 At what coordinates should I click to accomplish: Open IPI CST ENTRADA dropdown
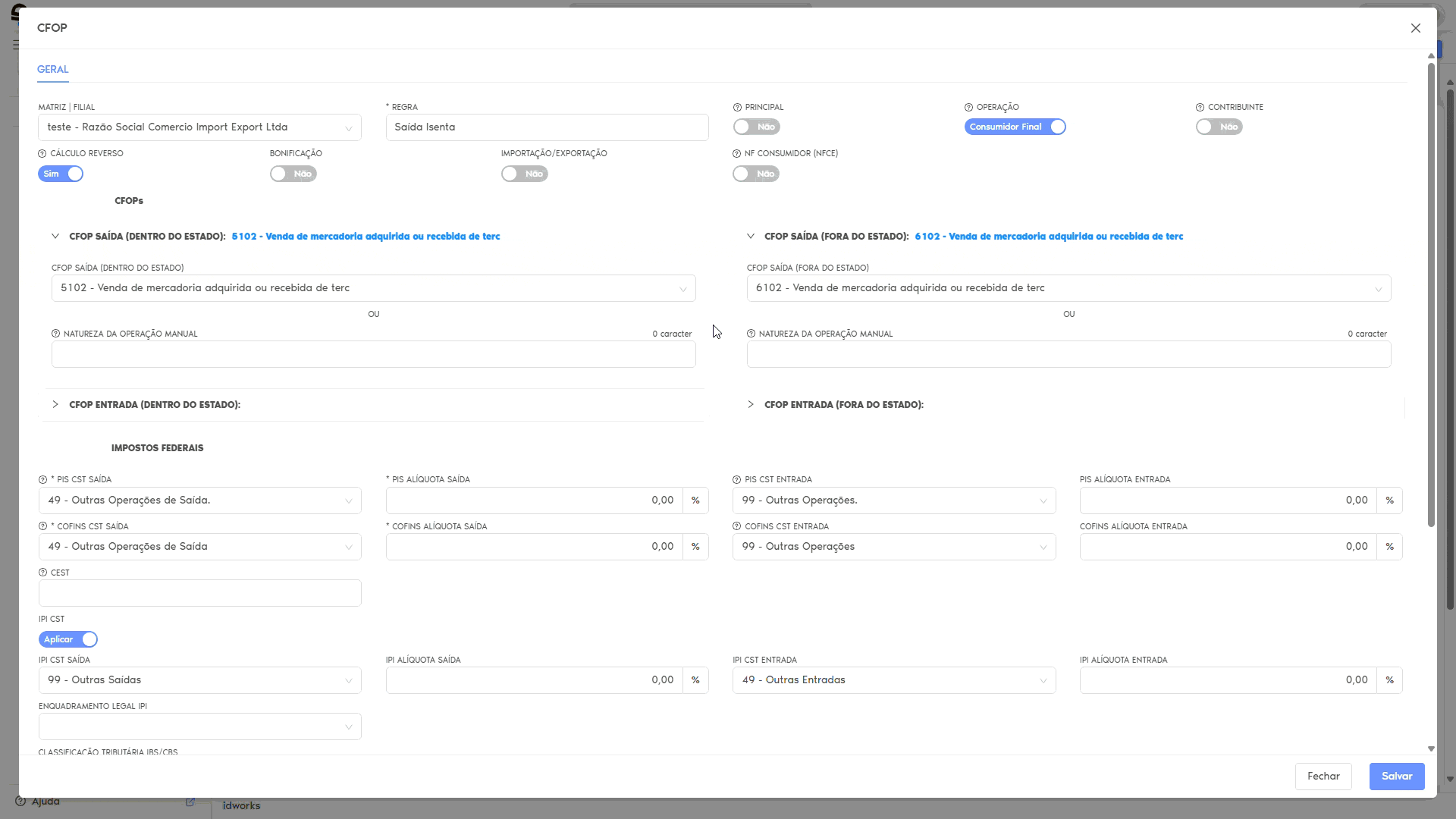point(894,680)
